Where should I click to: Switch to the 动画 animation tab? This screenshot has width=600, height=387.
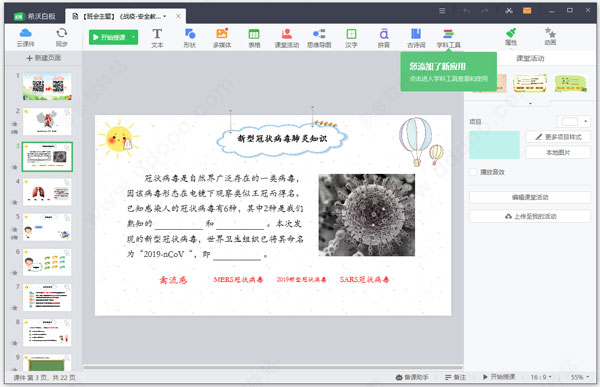(x=550, y=37)
